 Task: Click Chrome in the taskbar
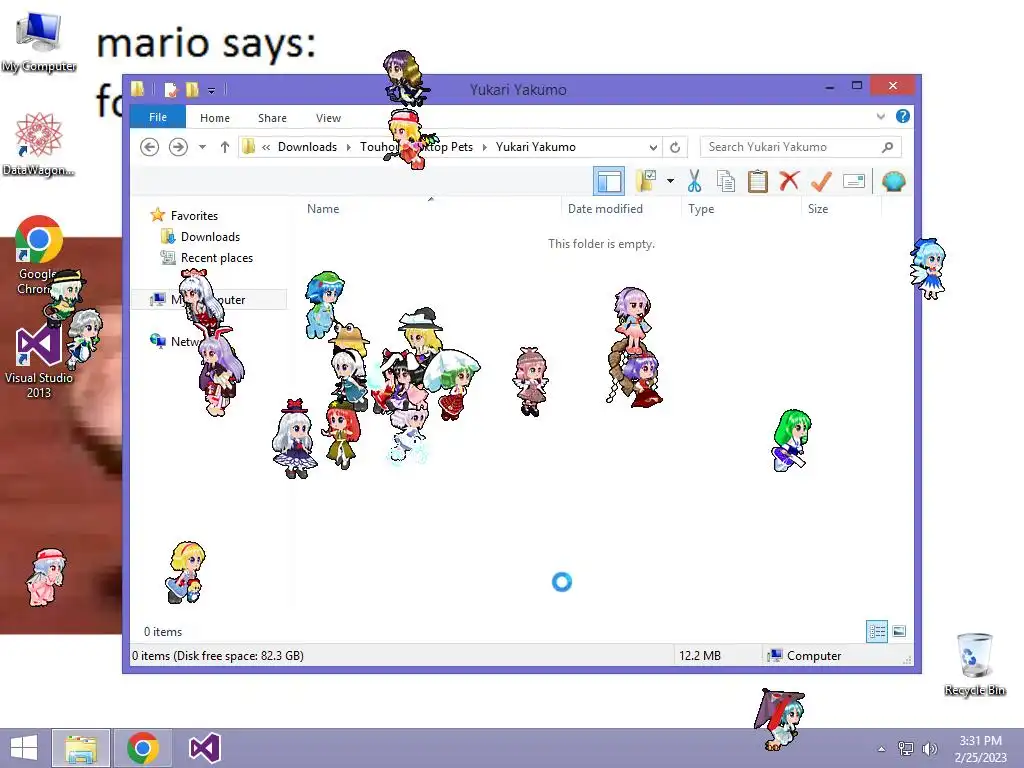point(143,748)
